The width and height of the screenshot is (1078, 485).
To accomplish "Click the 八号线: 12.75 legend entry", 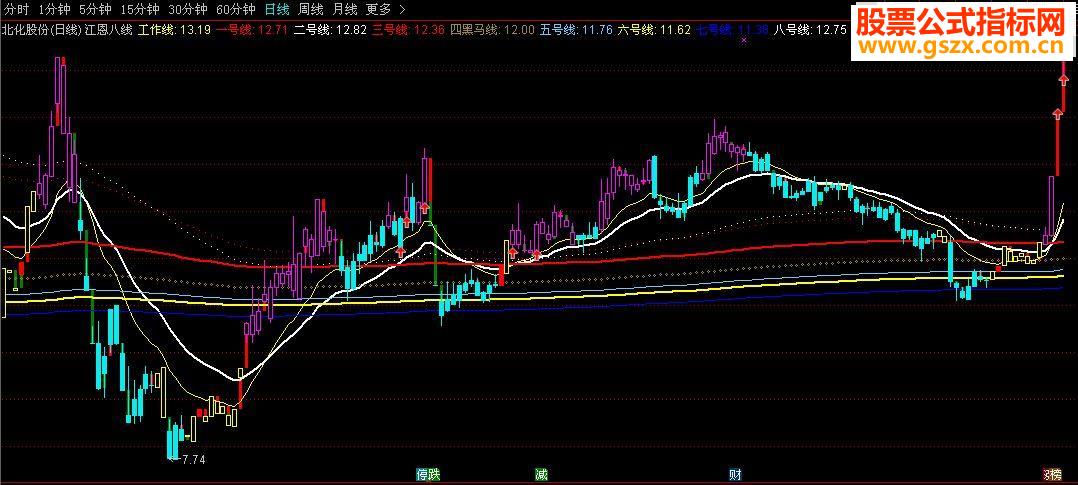I will [x=809, y=30].
